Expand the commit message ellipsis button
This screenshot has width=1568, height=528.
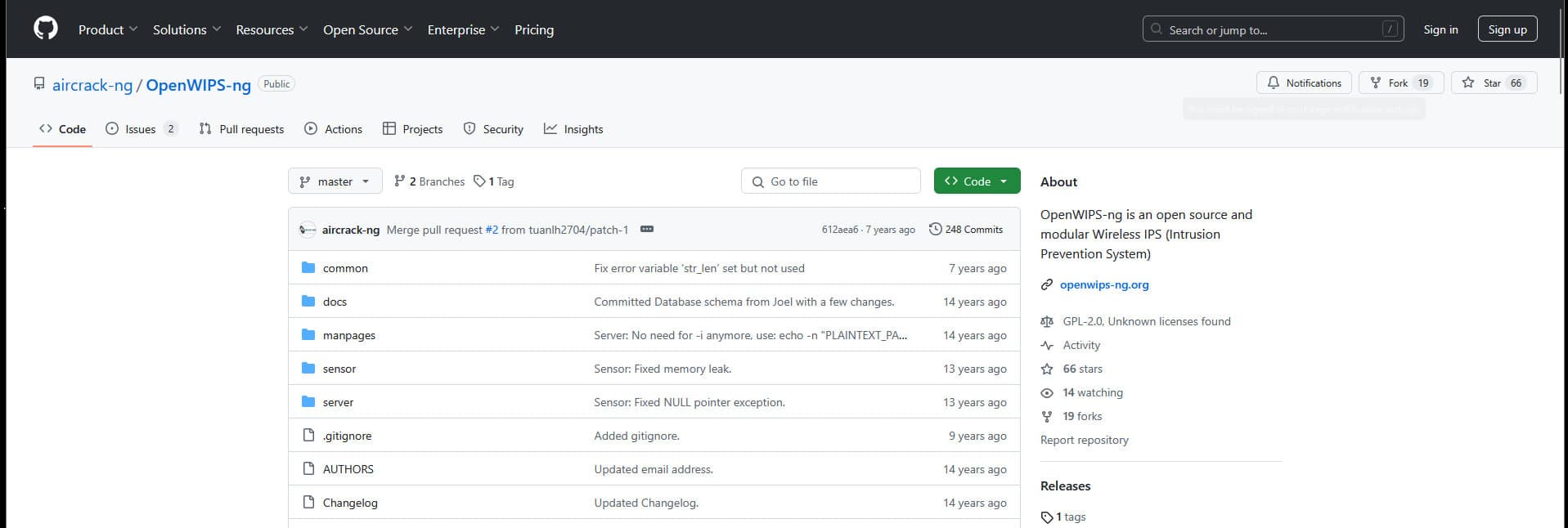[647, 230]
